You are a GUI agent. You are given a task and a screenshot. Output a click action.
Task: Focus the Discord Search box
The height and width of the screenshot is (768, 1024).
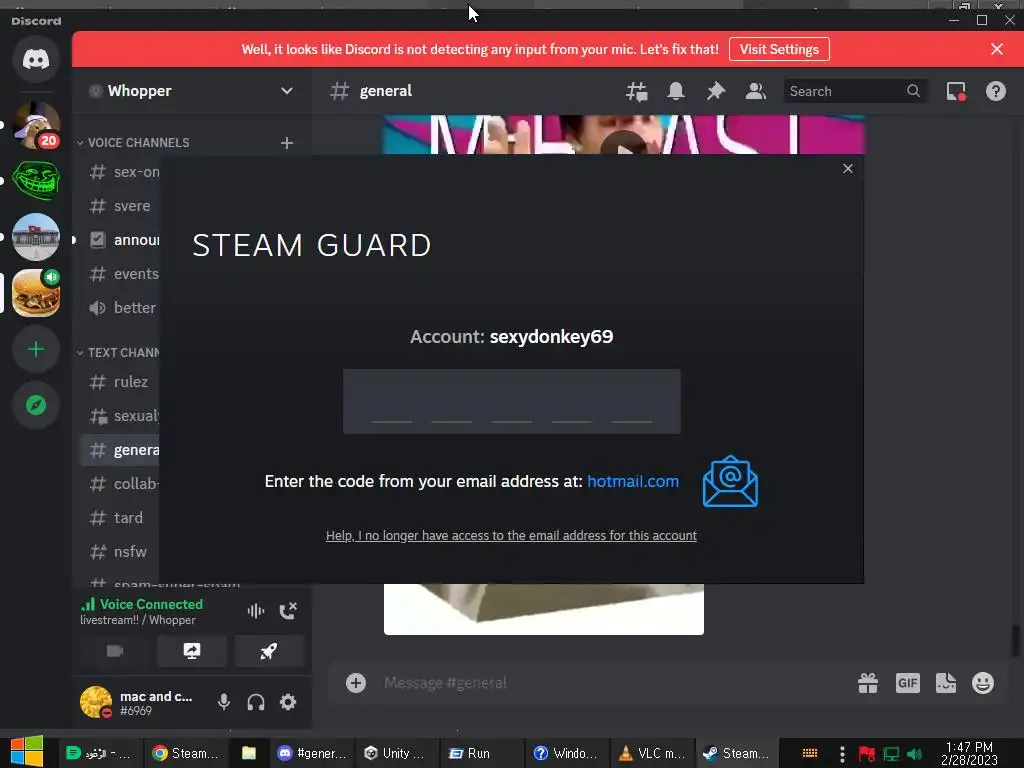pos(855,91)
